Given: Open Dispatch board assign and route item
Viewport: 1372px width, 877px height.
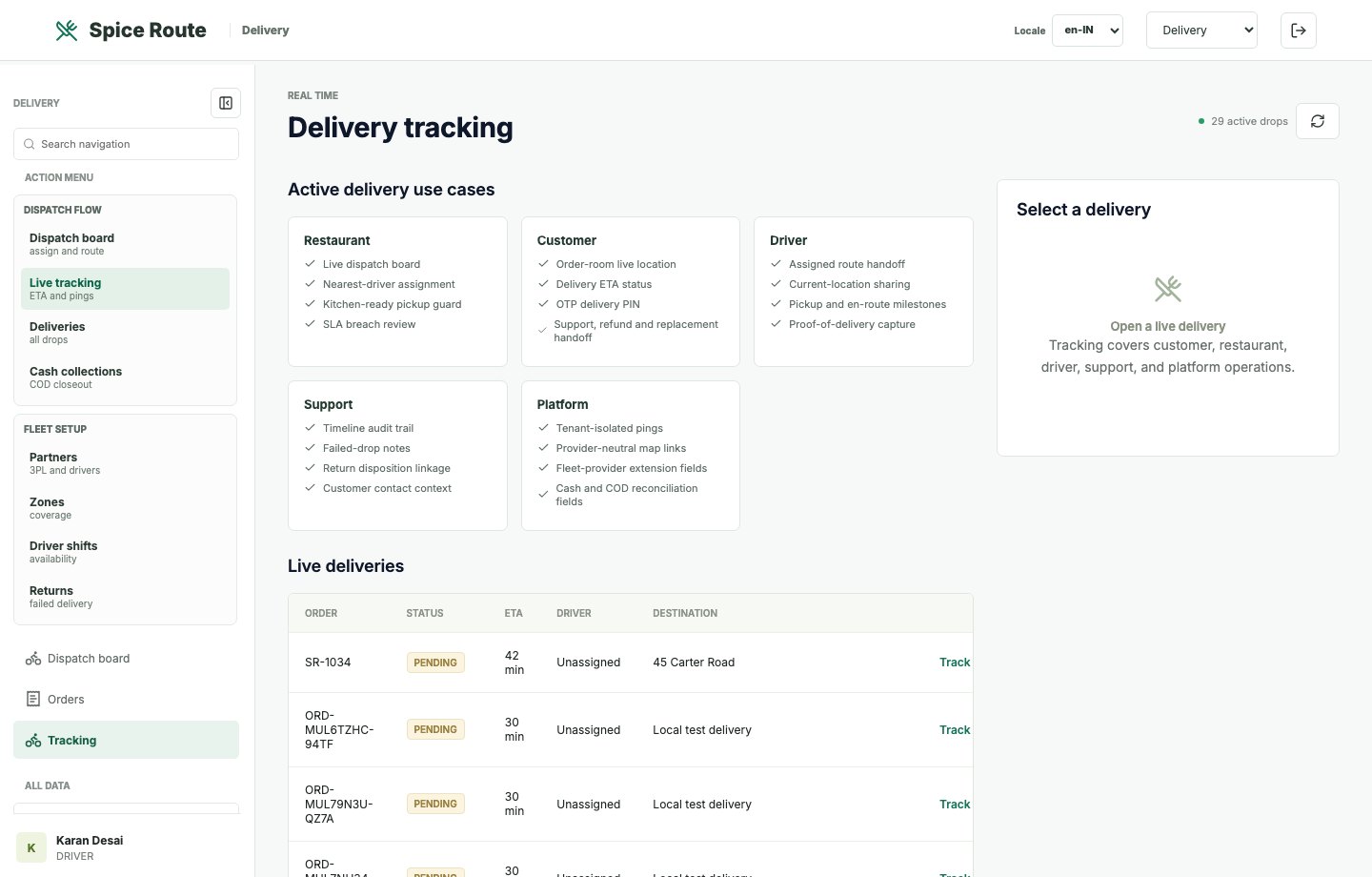Looking at the screenshot, I should coord(125,244).
